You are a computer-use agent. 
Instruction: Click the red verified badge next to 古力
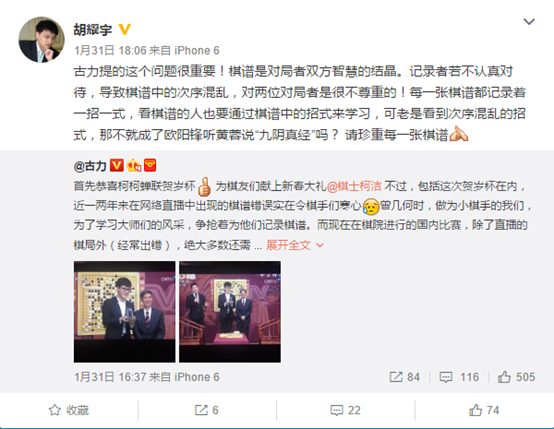point(117,165)
